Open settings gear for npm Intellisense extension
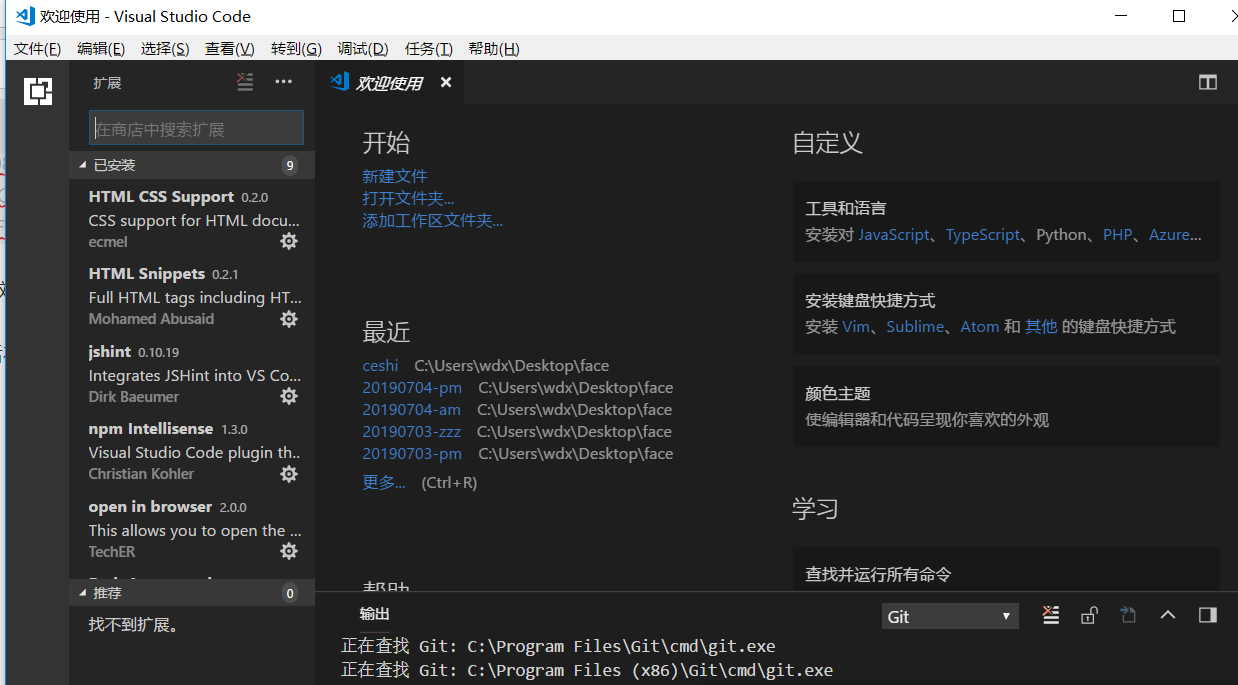Image resolution: width=1238 pixels, height=685 pixels. point(289,473)
